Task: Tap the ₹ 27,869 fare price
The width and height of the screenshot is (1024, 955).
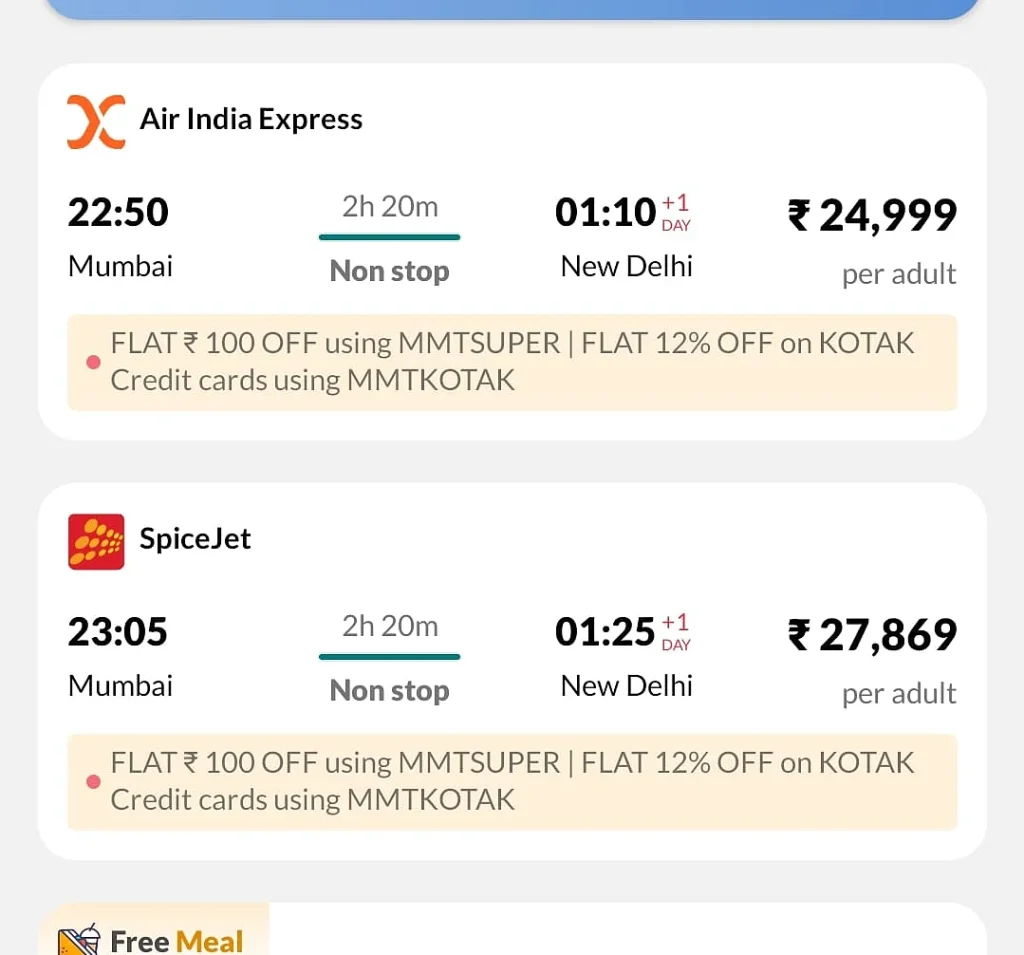Action: (872, 635)
